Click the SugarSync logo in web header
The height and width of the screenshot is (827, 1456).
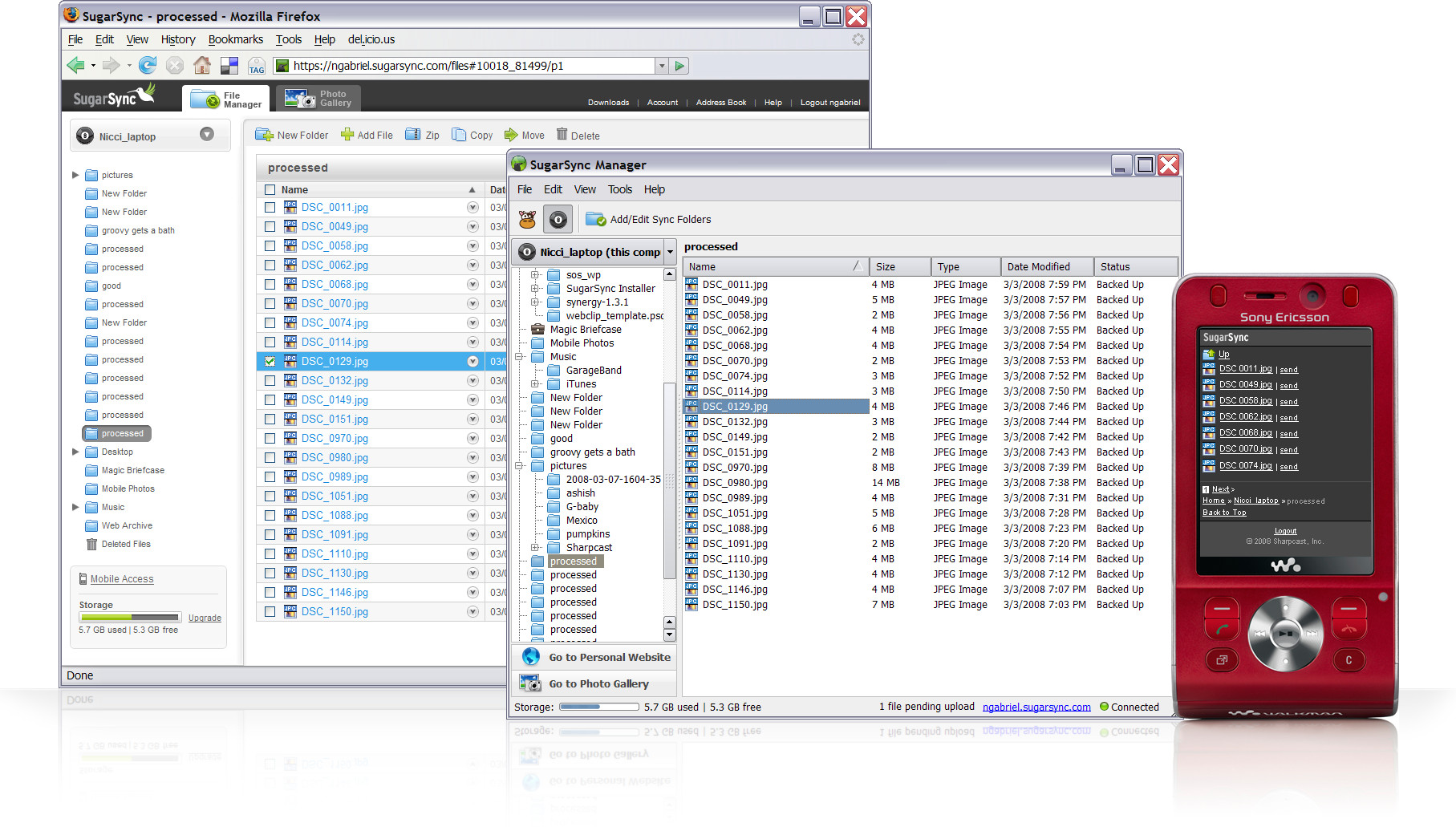114,96
